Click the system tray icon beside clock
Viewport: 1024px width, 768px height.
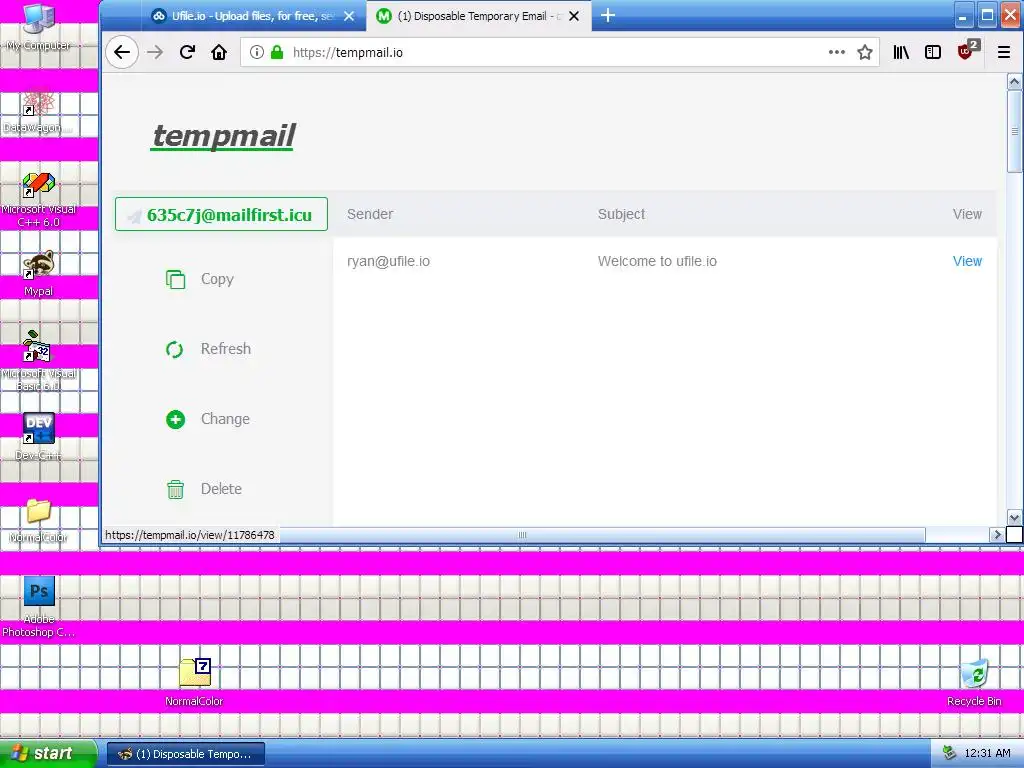949,754
